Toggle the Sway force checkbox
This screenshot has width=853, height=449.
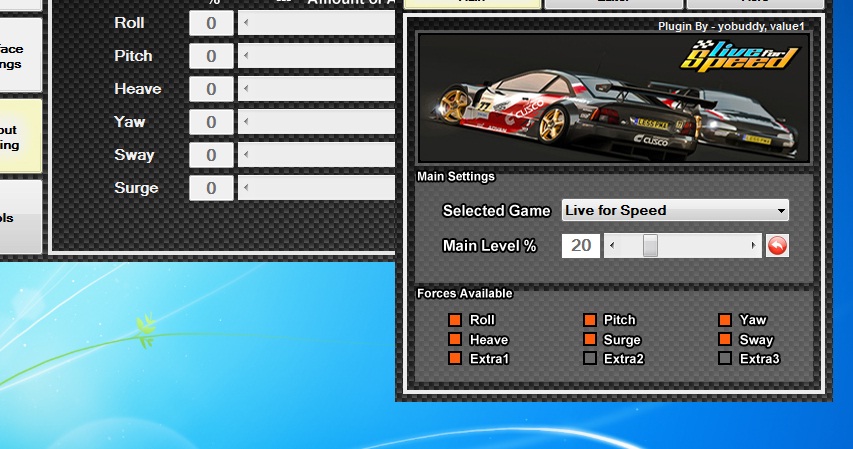[x=725, y=340]
